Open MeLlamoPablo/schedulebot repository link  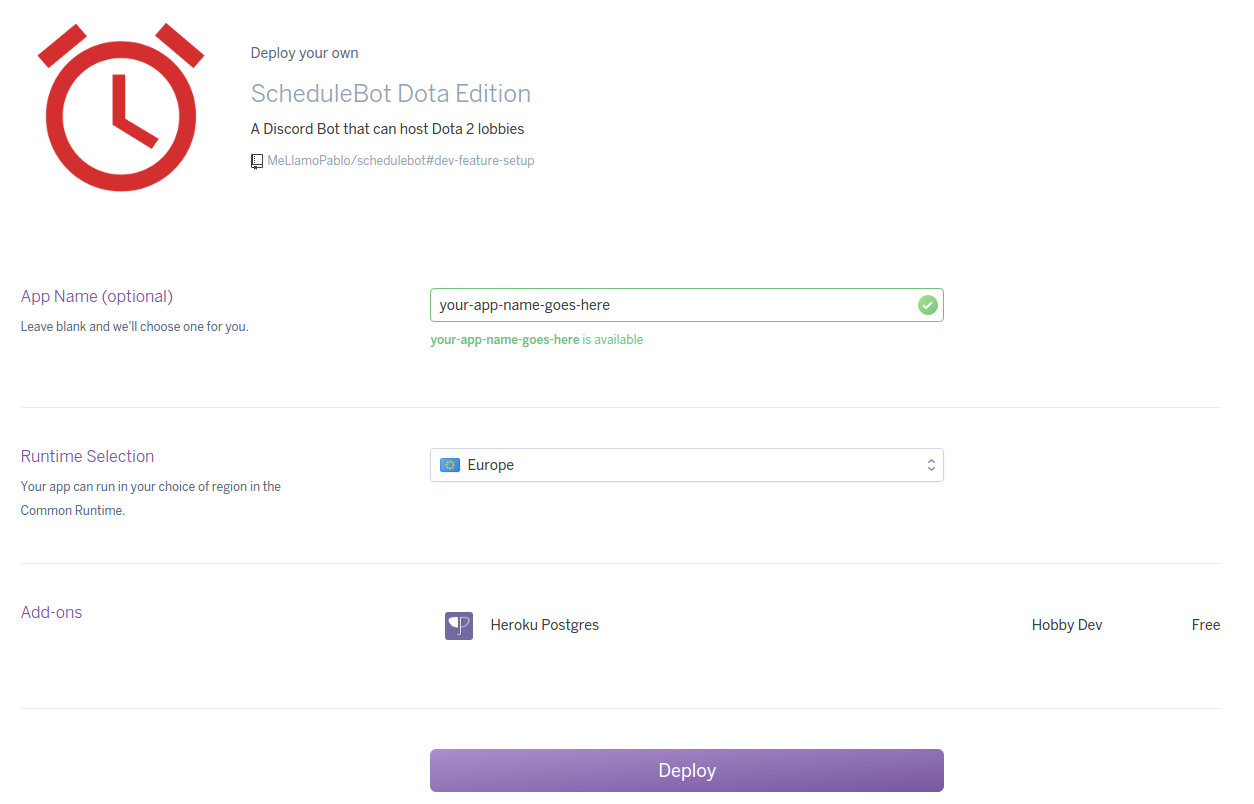(400, 160)
